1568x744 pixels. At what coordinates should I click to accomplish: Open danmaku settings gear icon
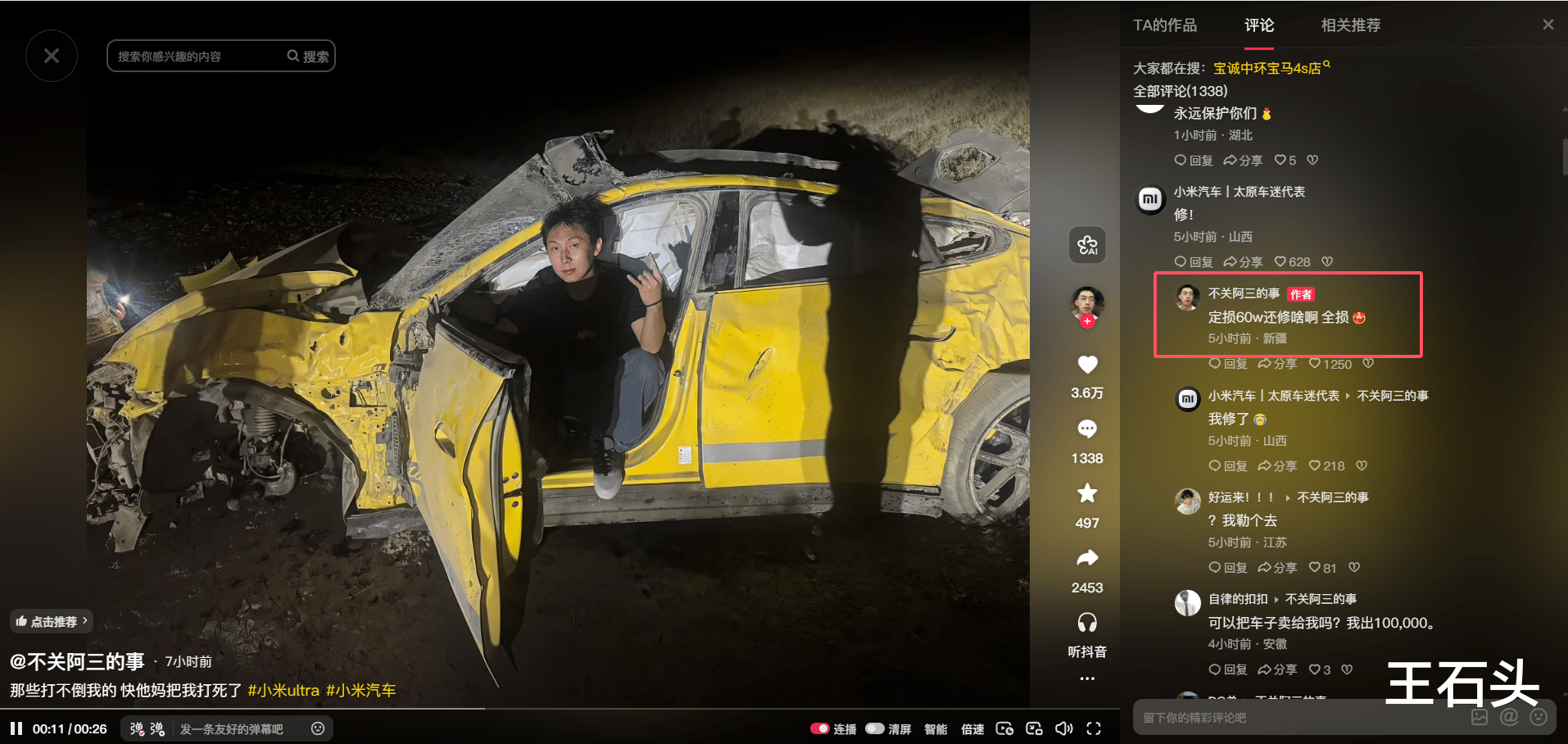(157, 728)
